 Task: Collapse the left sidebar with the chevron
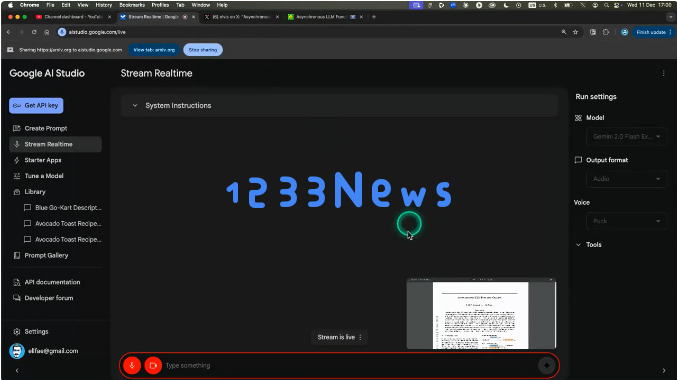(17, 370)
